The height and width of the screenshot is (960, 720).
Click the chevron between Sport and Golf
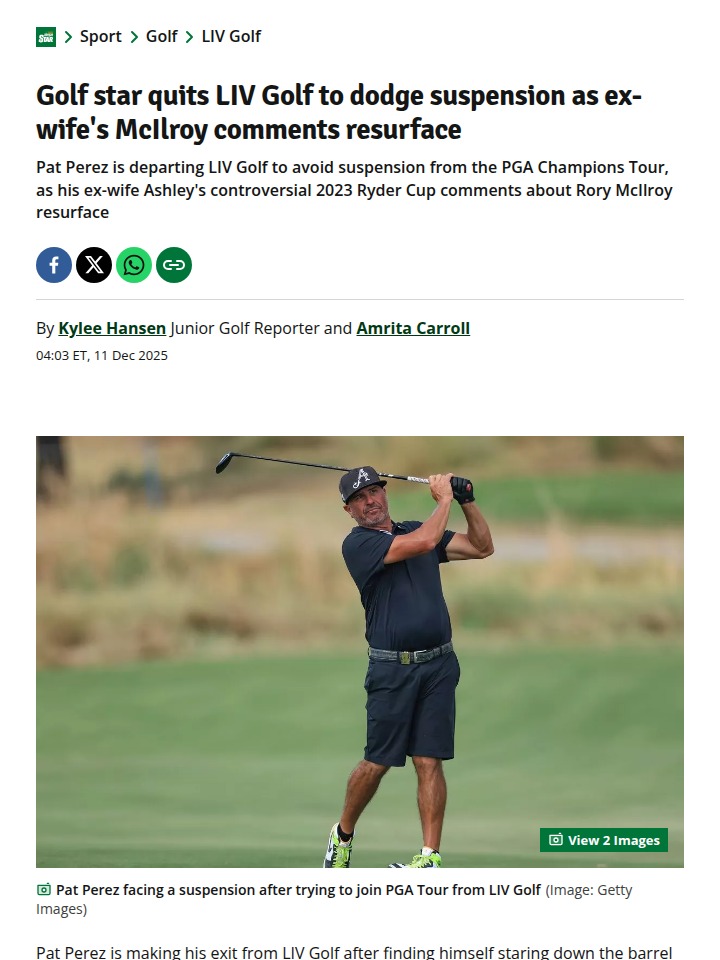[134, 37]
